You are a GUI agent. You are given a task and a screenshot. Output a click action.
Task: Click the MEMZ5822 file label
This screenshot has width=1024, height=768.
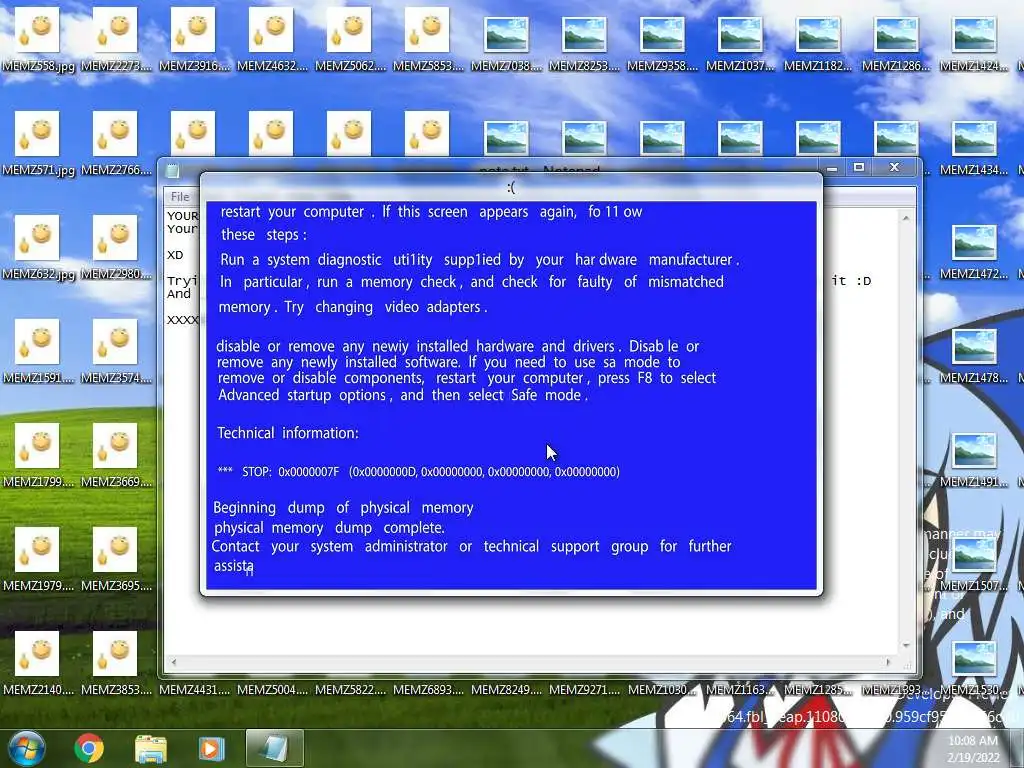[350, 690]
